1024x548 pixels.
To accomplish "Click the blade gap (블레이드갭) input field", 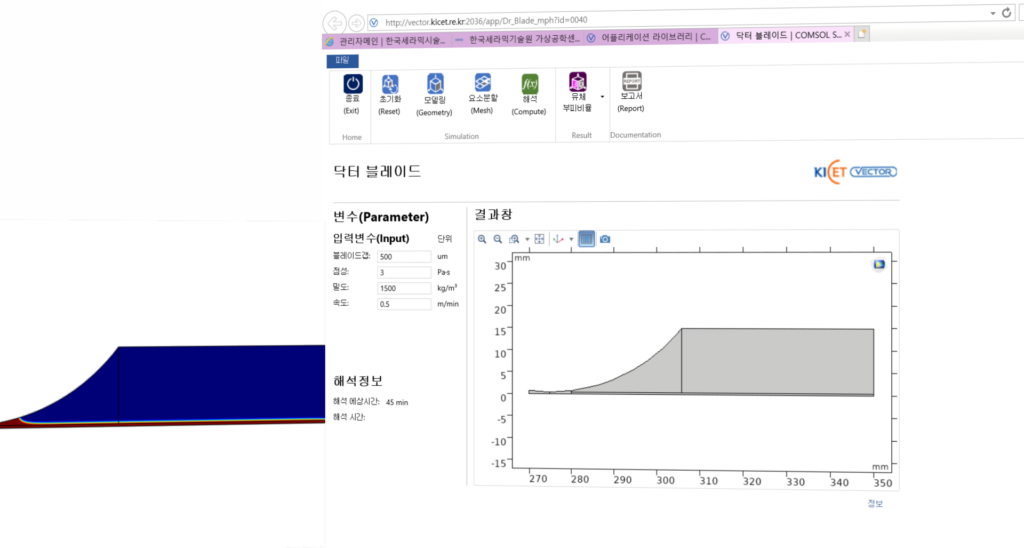I will [404, 256].
